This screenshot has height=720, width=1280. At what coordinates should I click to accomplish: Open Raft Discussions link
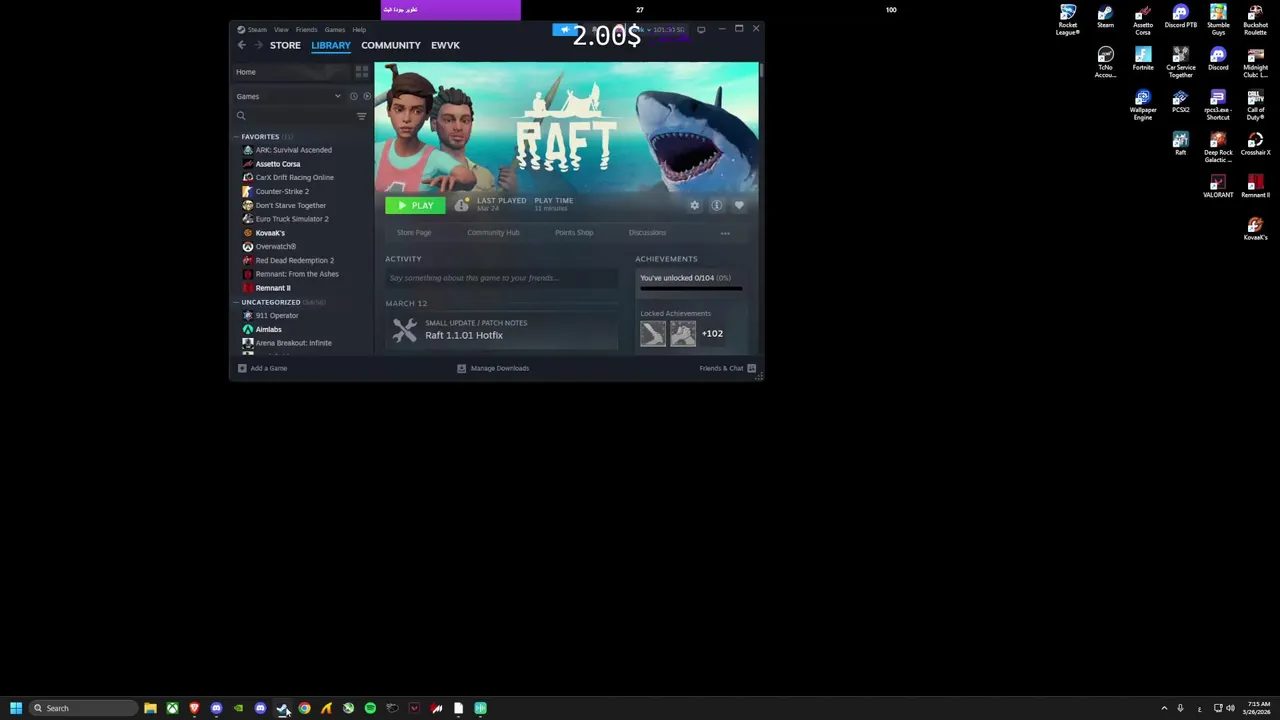(x=647, y=233)
